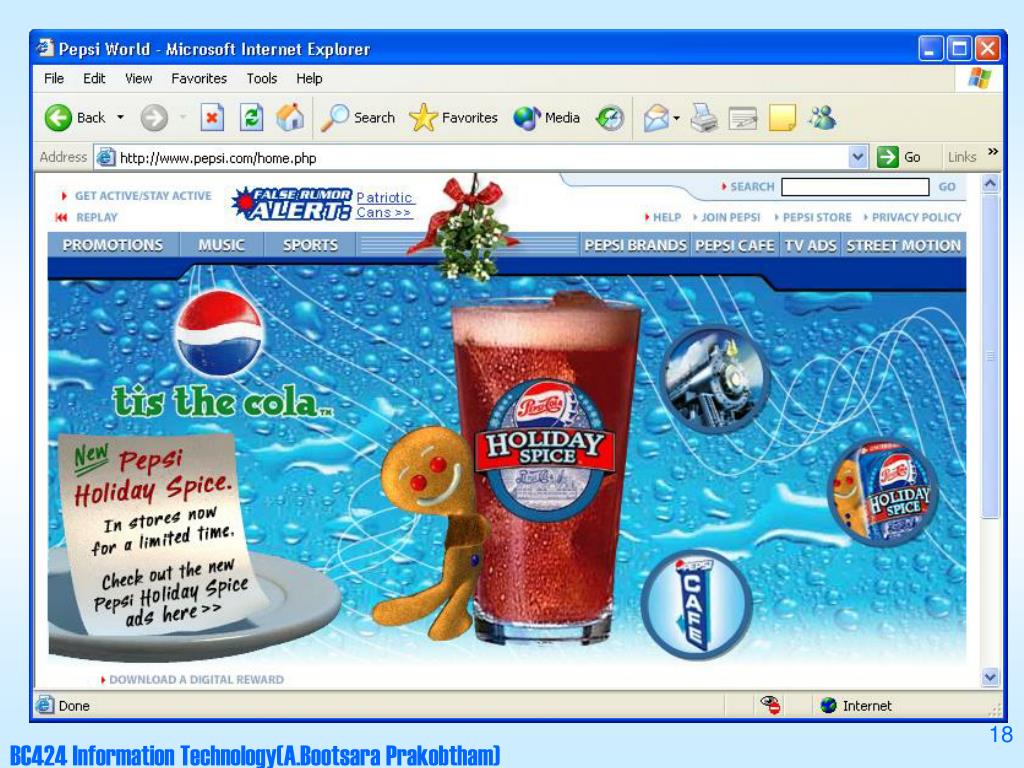
Task: Click into the Pepsi site SEARCH field
Action: click(x=855, y=187)
